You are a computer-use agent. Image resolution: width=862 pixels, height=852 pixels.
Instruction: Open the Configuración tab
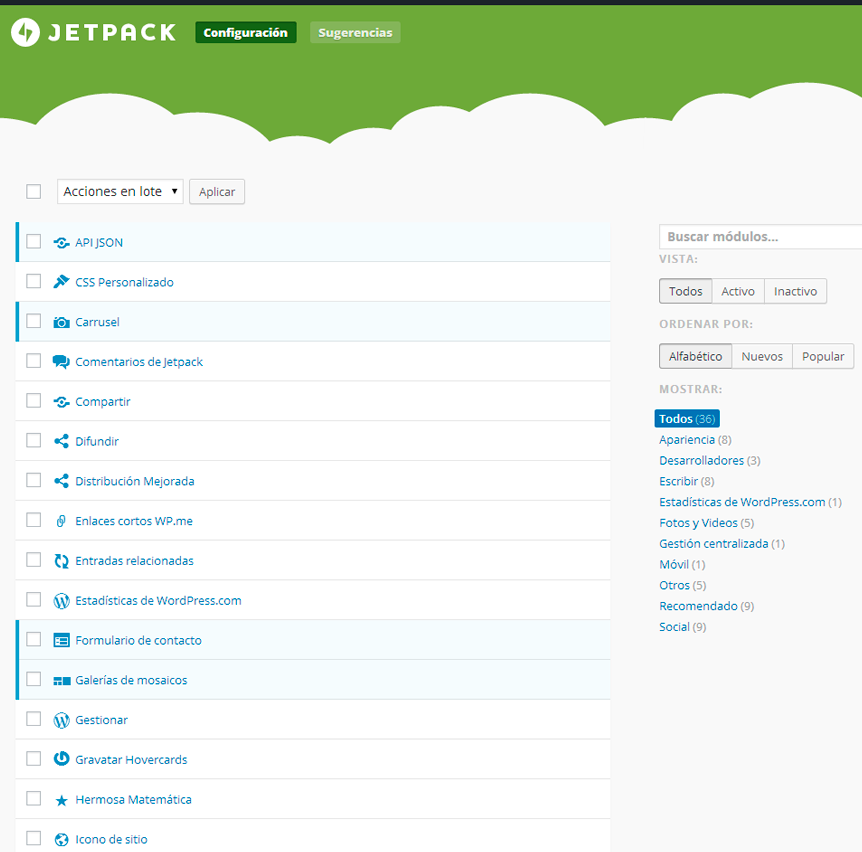pyautogui.click(x=245, y=33)
